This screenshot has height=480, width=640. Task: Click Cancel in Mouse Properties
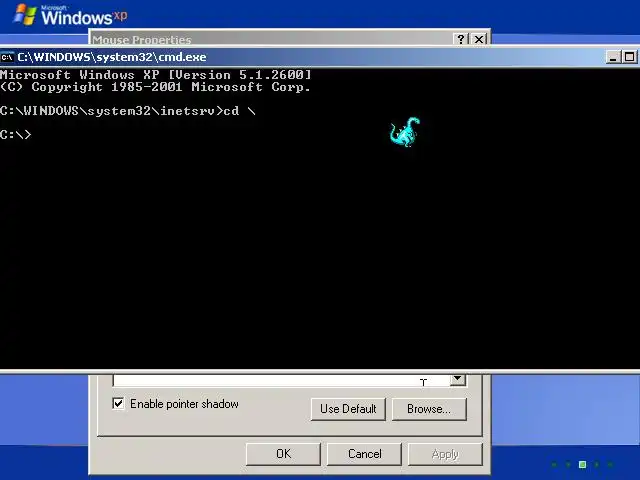(x=364, y=454)
